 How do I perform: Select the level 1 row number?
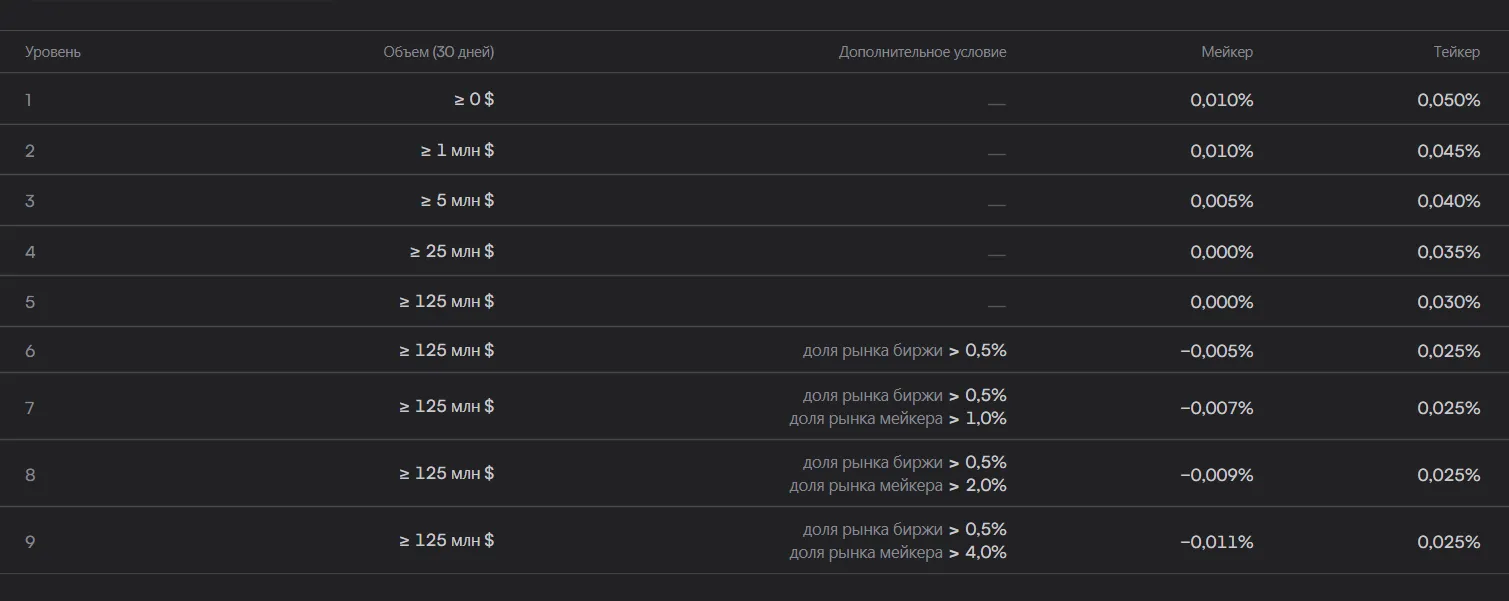point(28,100)
